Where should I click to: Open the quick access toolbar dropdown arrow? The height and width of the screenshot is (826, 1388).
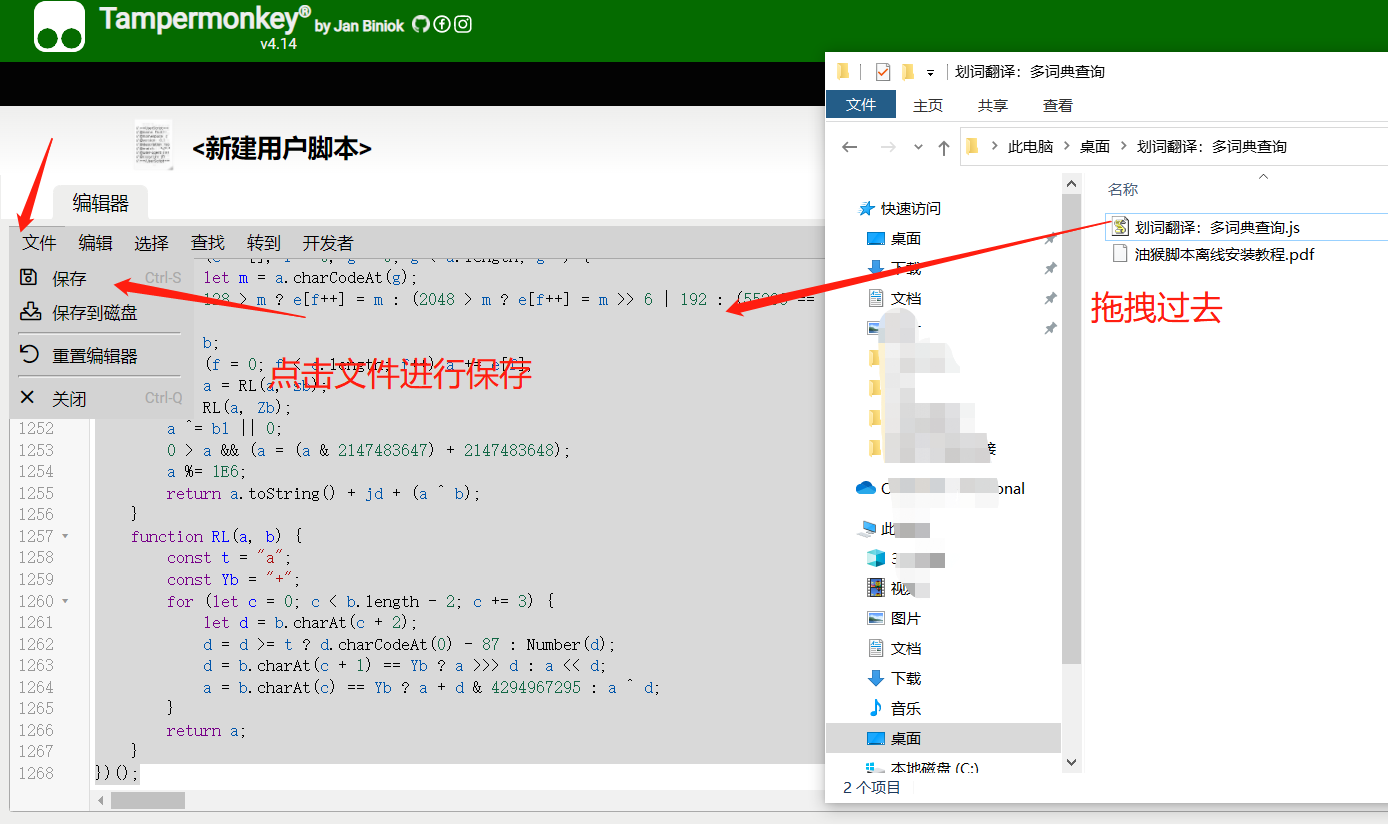point(930,72)
